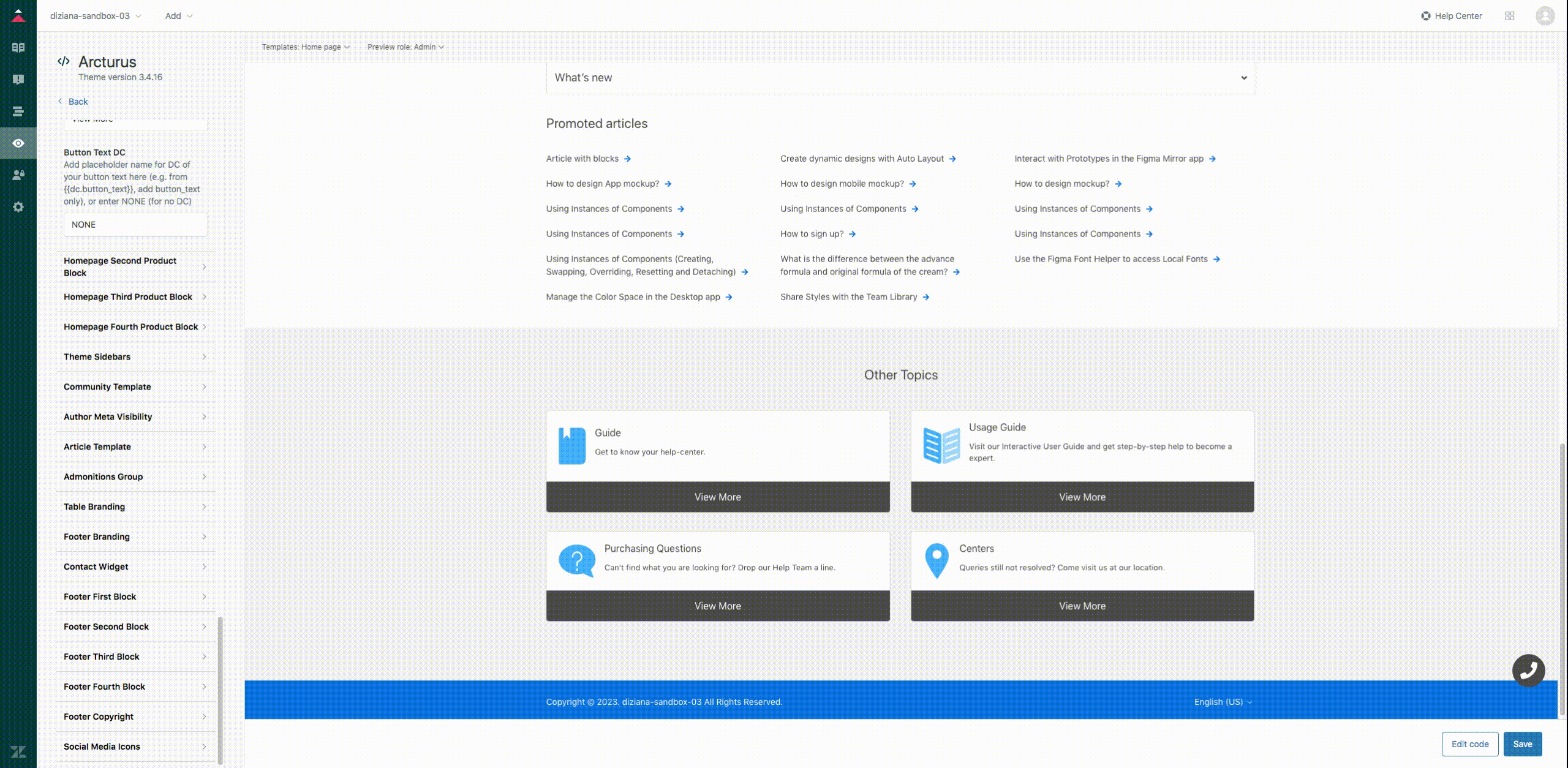
Task: Click arrow next to Article with blocks
Action: [627, 159]
